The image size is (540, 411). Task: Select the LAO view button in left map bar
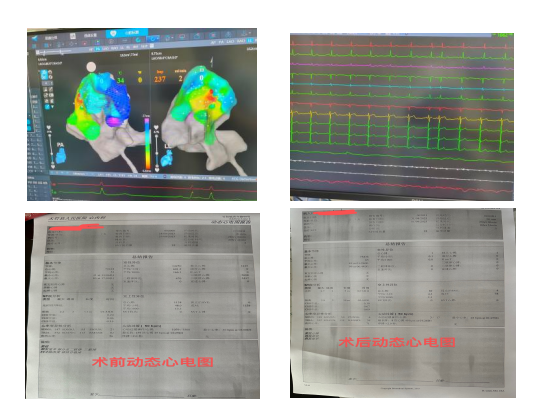click(106, 49)
